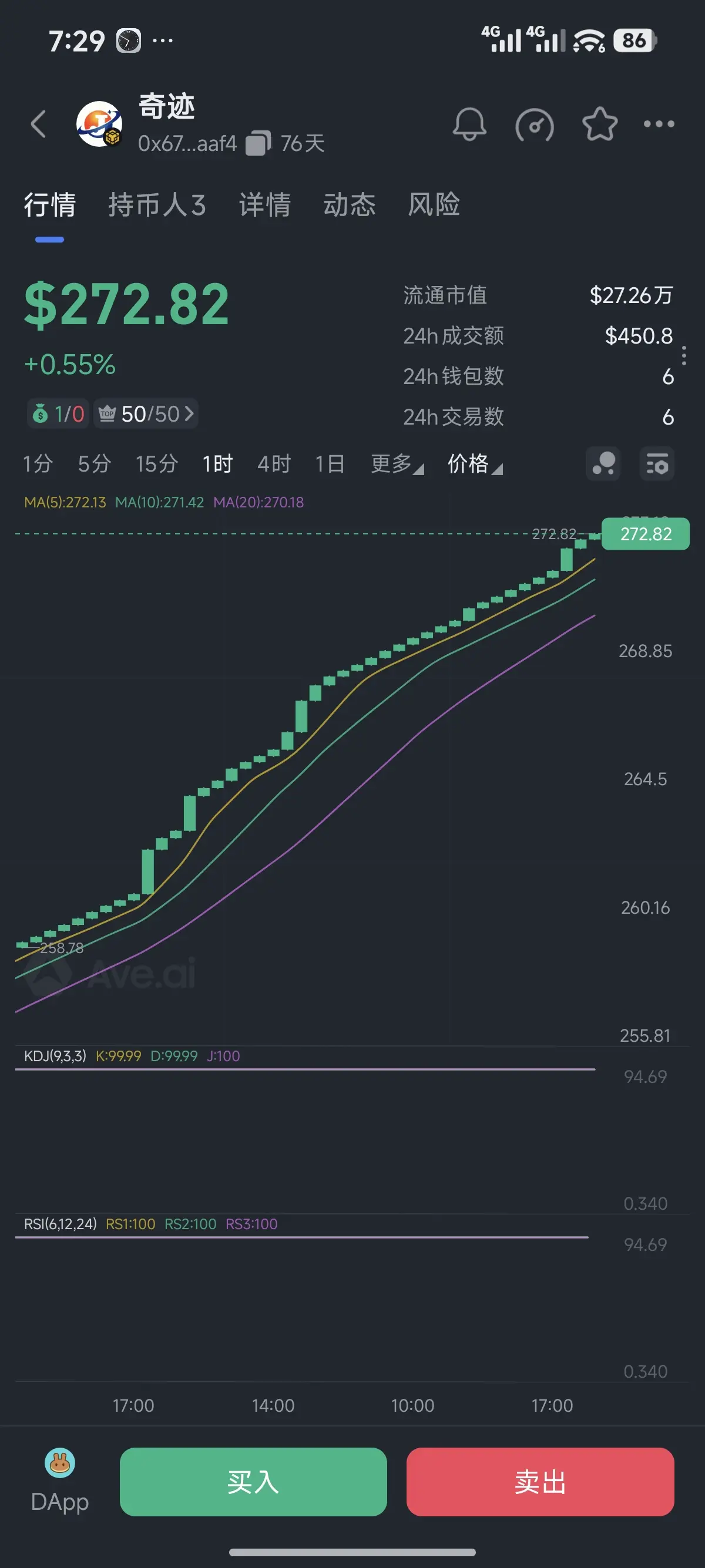The image size is (705, 1568).
Task: Open price alert bell icon
Action: (469, 125)
